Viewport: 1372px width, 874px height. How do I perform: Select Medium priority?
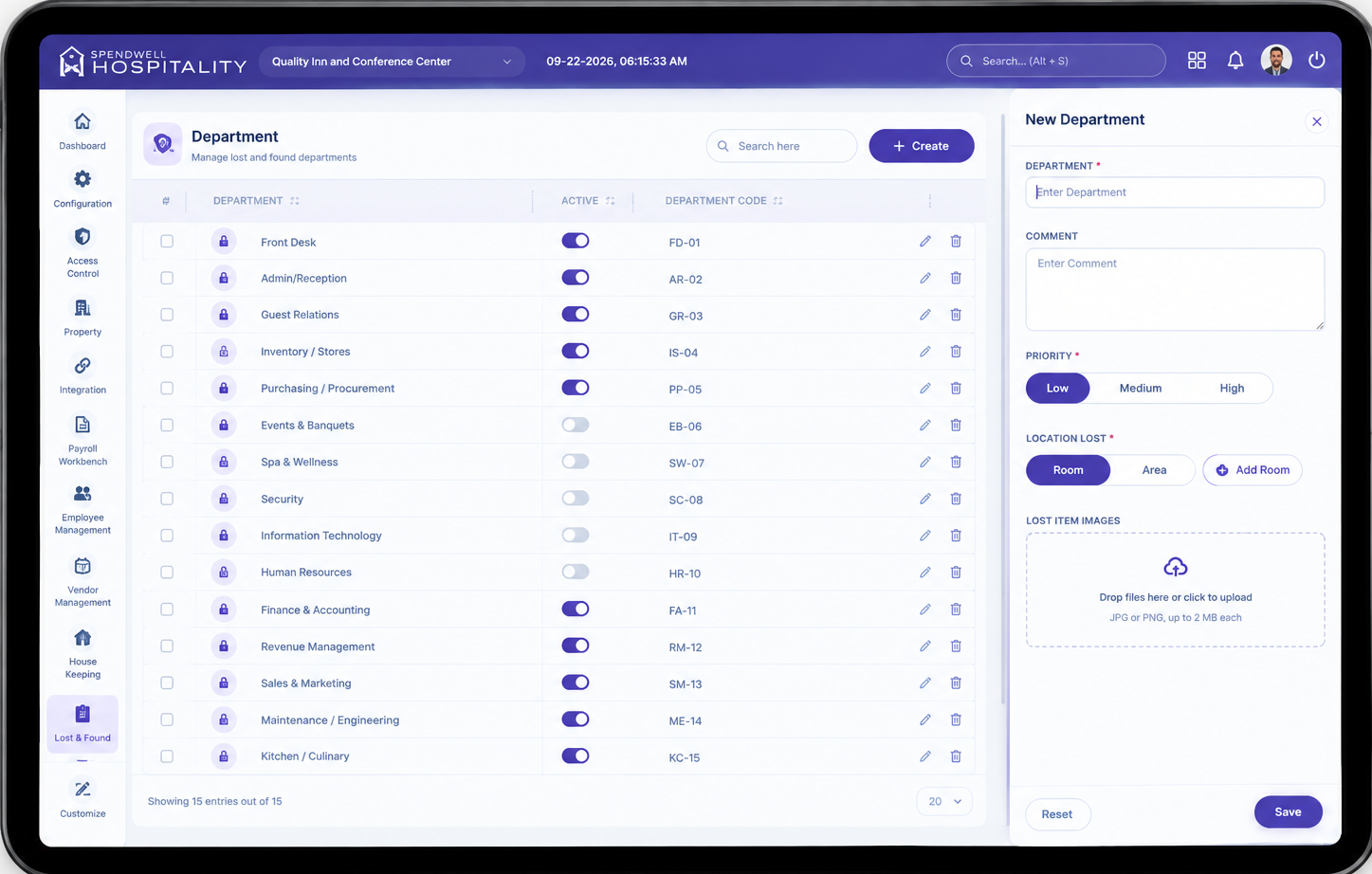[x=1140, y=388]
